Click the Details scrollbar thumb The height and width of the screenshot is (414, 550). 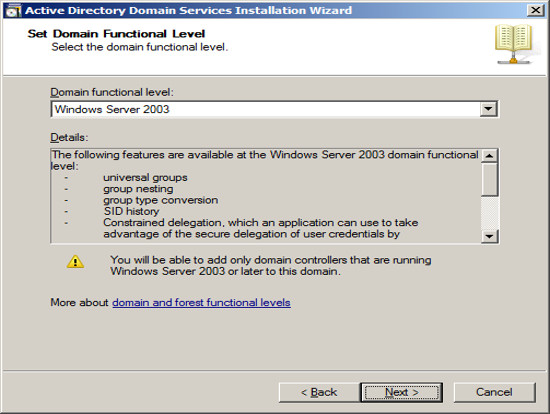click(490, 179)
